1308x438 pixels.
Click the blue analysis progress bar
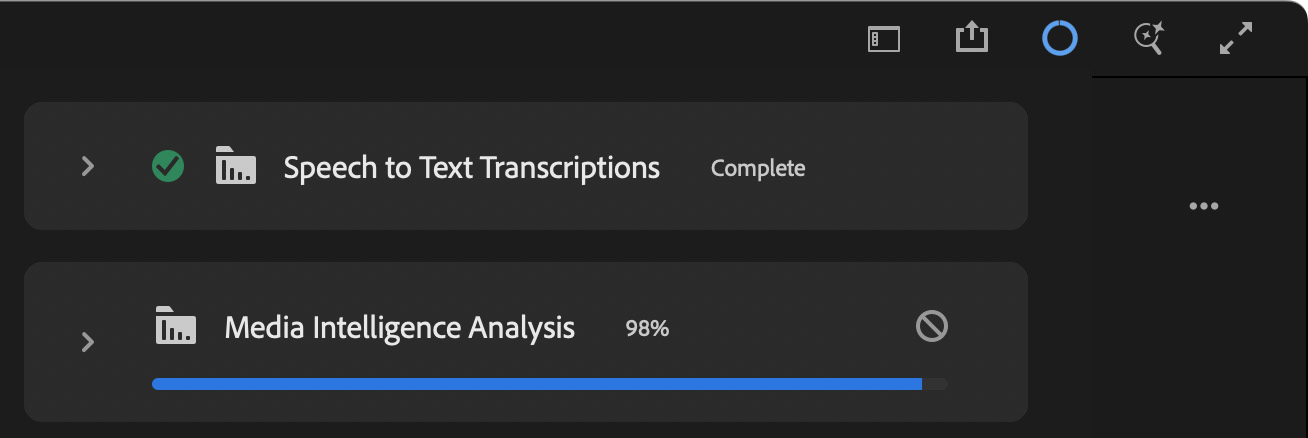click(x=536, y=384)
